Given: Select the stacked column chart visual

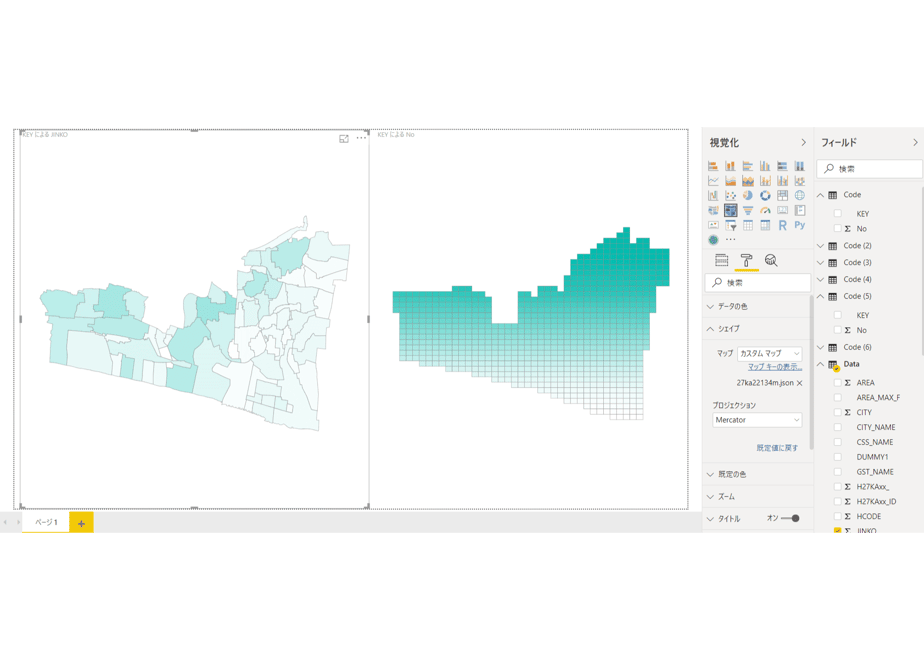Looking at the screenshot, I should tap(730, 166).
